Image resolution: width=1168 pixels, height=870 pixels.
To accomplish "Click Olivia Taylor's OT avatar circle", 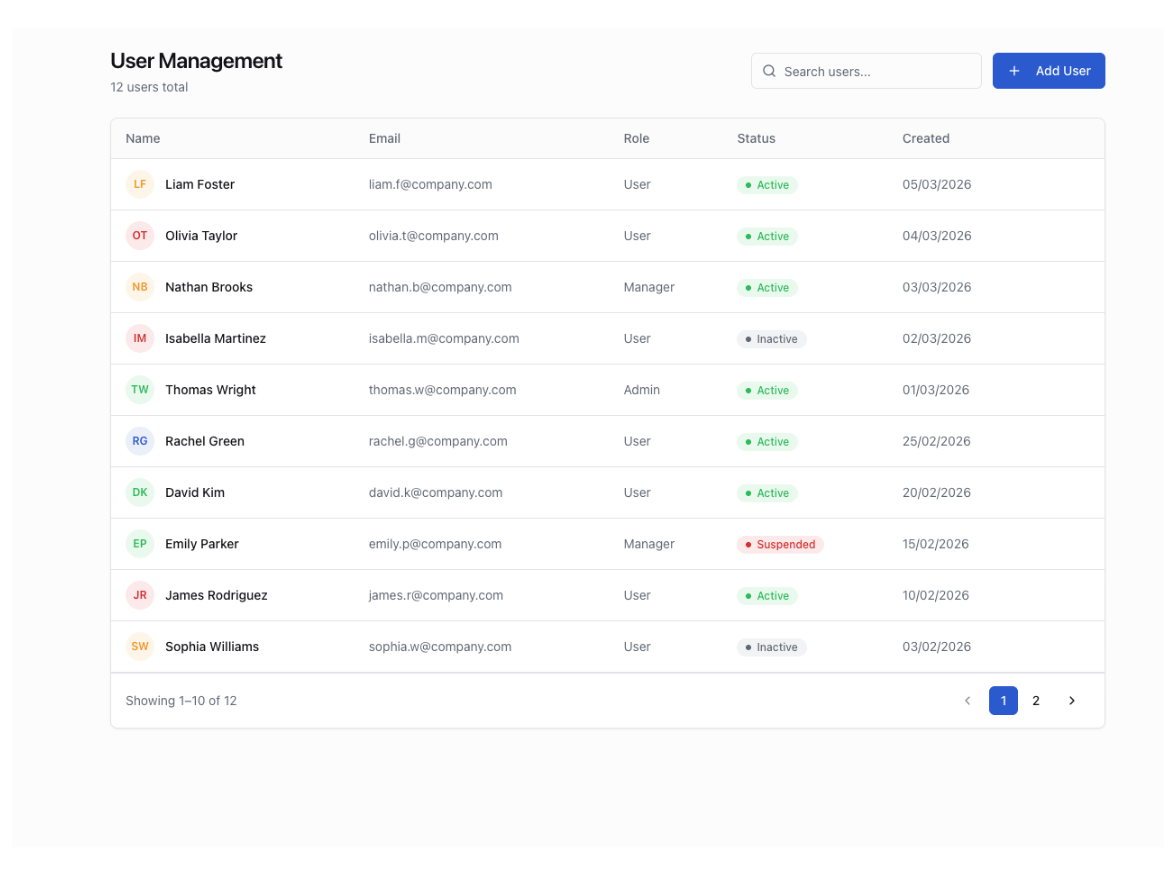I will (139, 235).
